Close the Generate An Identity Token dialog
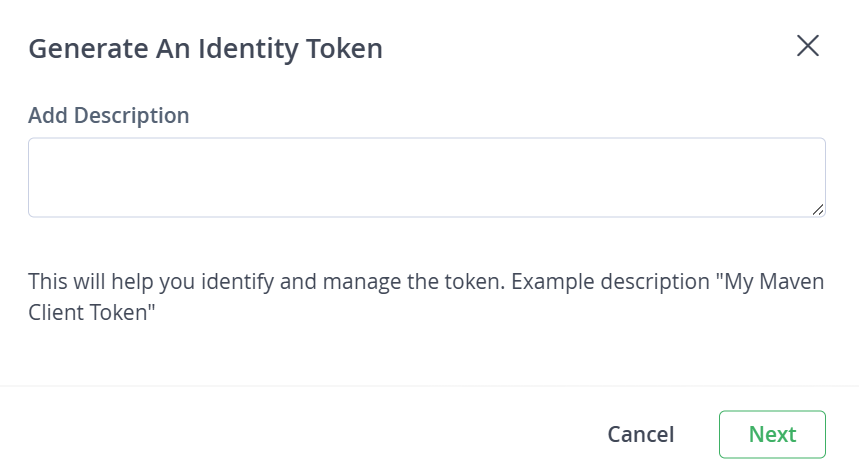The width and height of the screenshot is (859, 471). pyautogui.click(x=807, y=46)
